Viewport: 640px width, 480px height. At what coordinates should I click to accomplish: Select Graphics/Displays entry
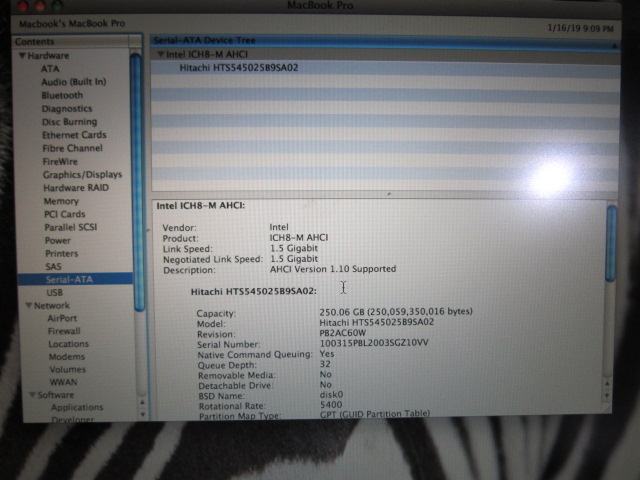(x=82, y=175)
